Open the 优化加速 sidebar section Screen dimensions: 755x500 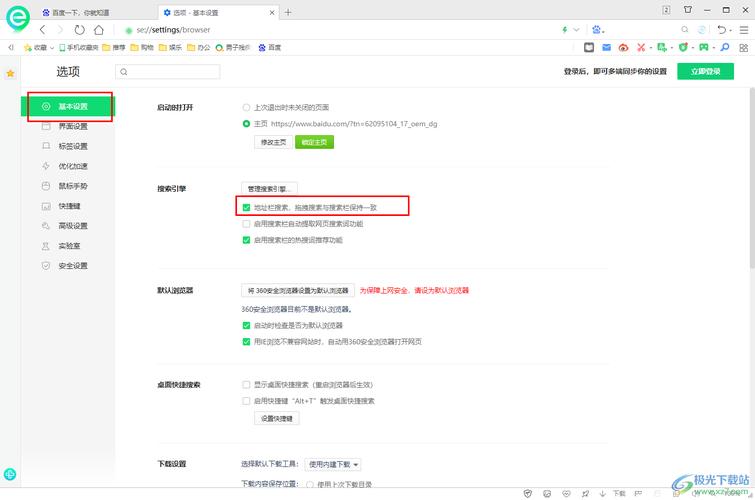click(x=67, y=166)
